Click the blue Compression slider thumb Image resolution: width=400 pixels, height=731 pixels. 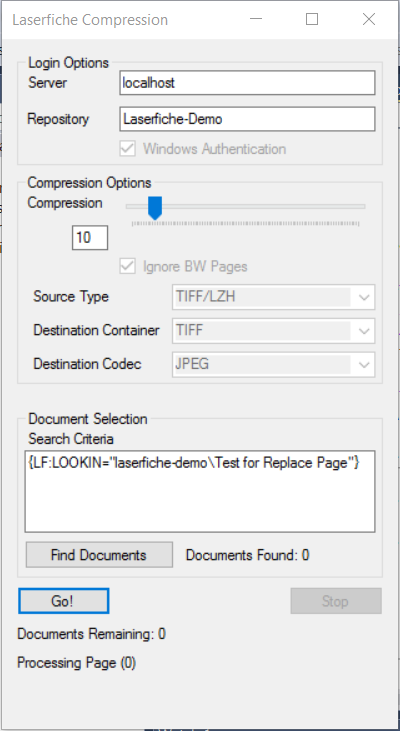coord(155,207)
